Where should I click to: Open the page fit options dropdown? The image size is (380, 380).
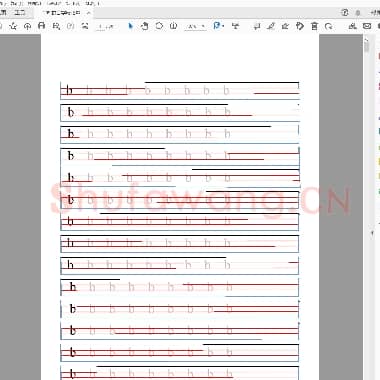click(x=218, y=26)
